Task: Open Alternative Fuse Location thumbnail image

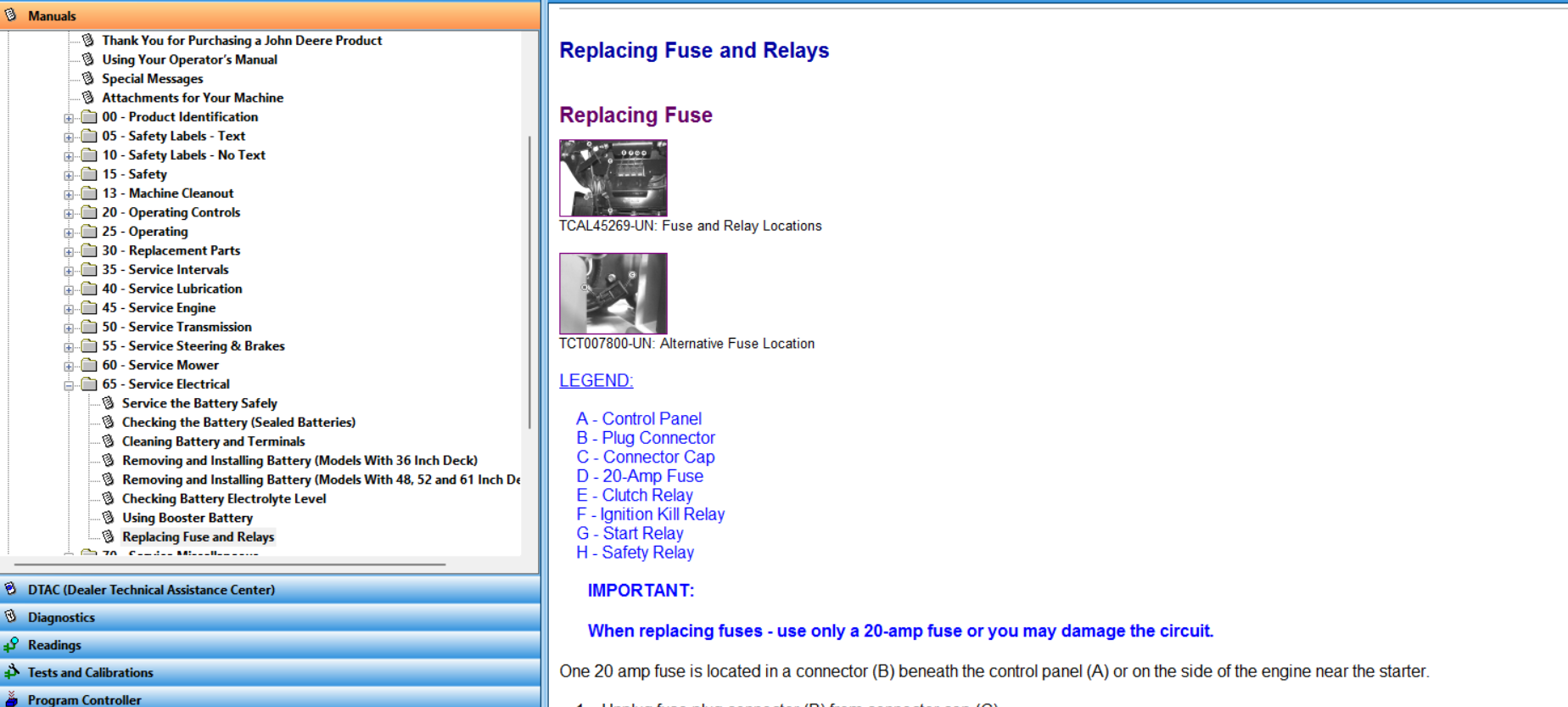Action: (x=613, y=294)
